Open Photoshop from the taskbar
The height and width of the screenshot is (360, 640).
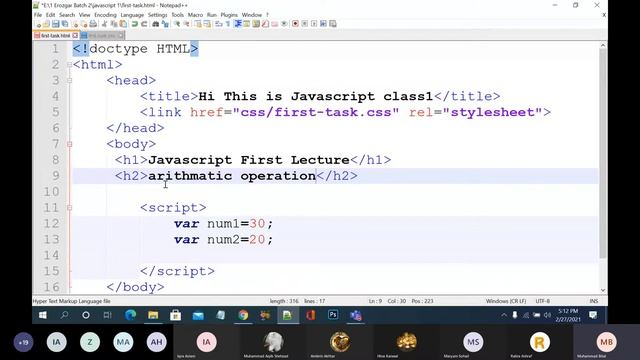[333, 315]
